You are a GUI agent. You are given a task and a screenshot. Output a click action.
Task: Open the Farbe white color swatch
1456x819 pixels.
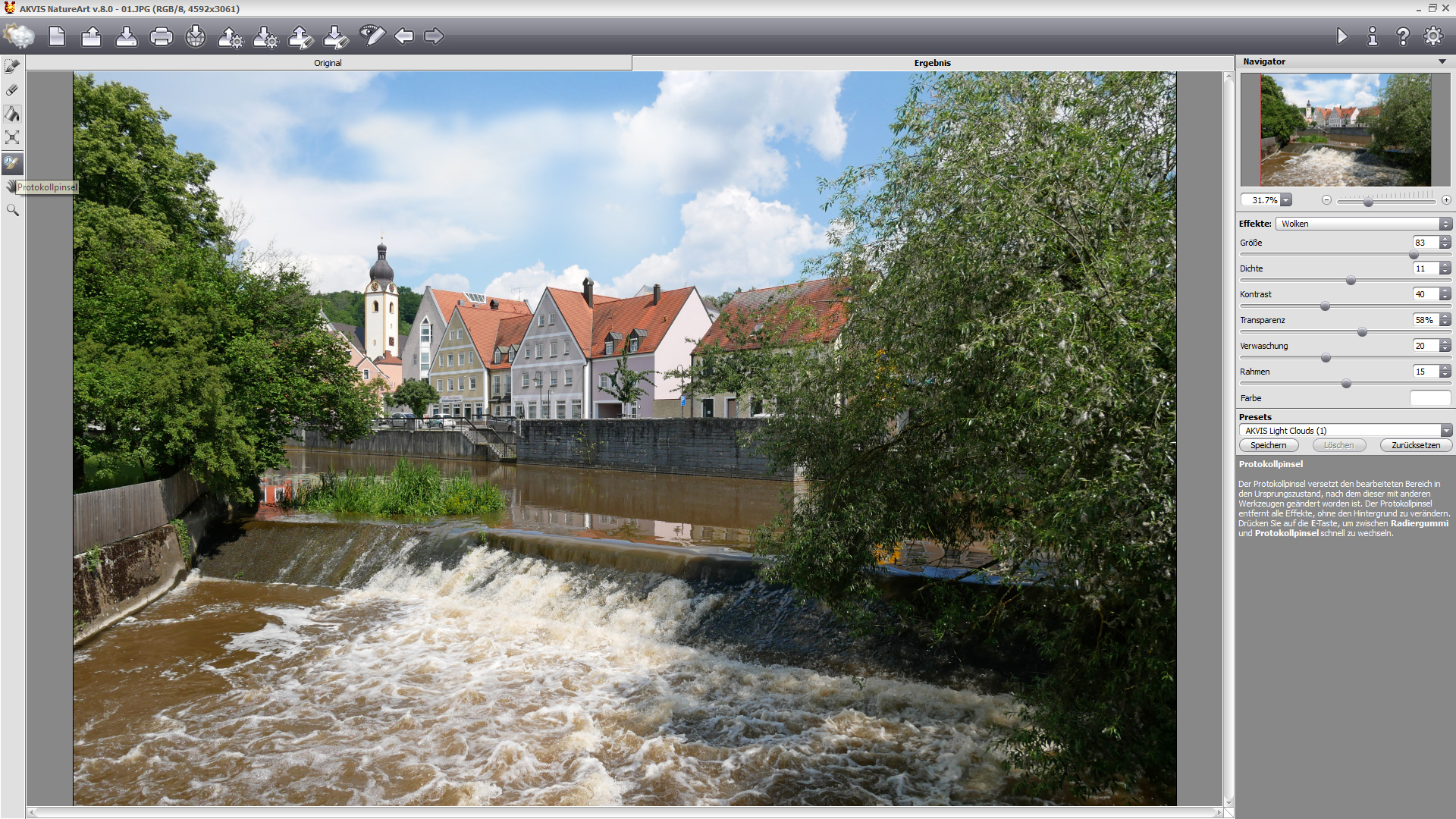pos(1430,398)
